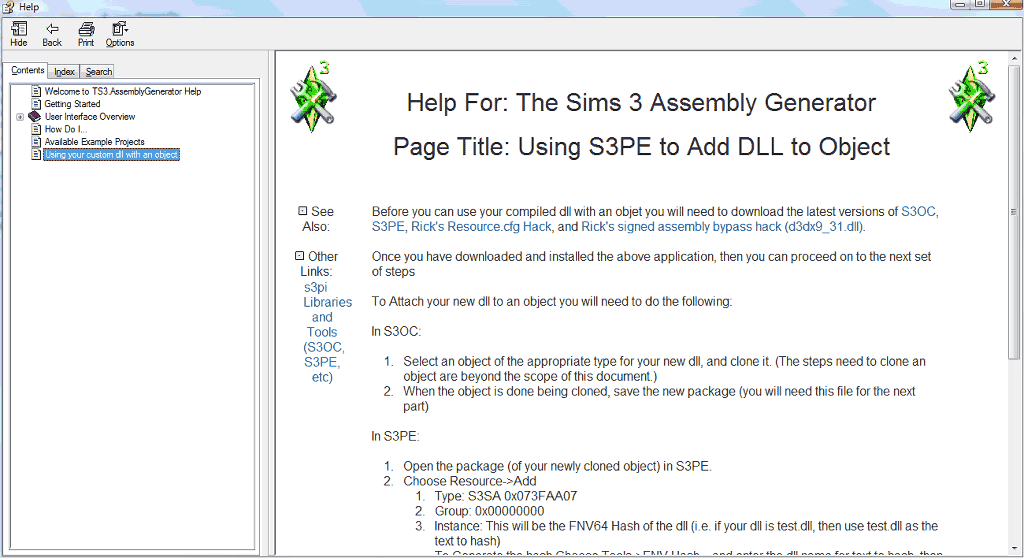This screenshot has height=558, width=1024.
Task: Click scroll up arrow of help page
Action: (1014, 58)
